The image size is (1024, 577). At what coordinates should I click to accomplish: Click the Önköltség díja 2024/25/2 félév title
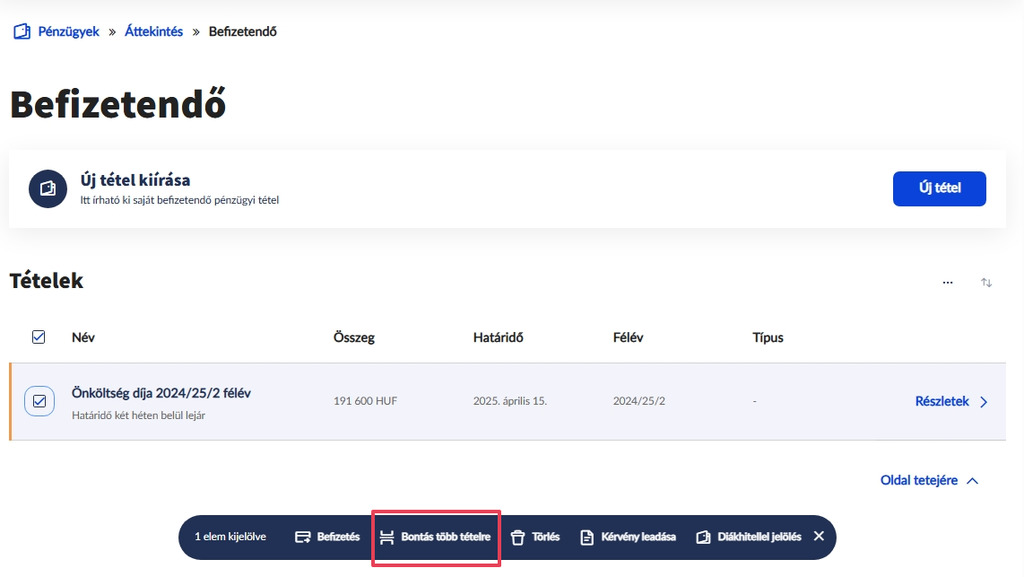click(x=161, y=393)
